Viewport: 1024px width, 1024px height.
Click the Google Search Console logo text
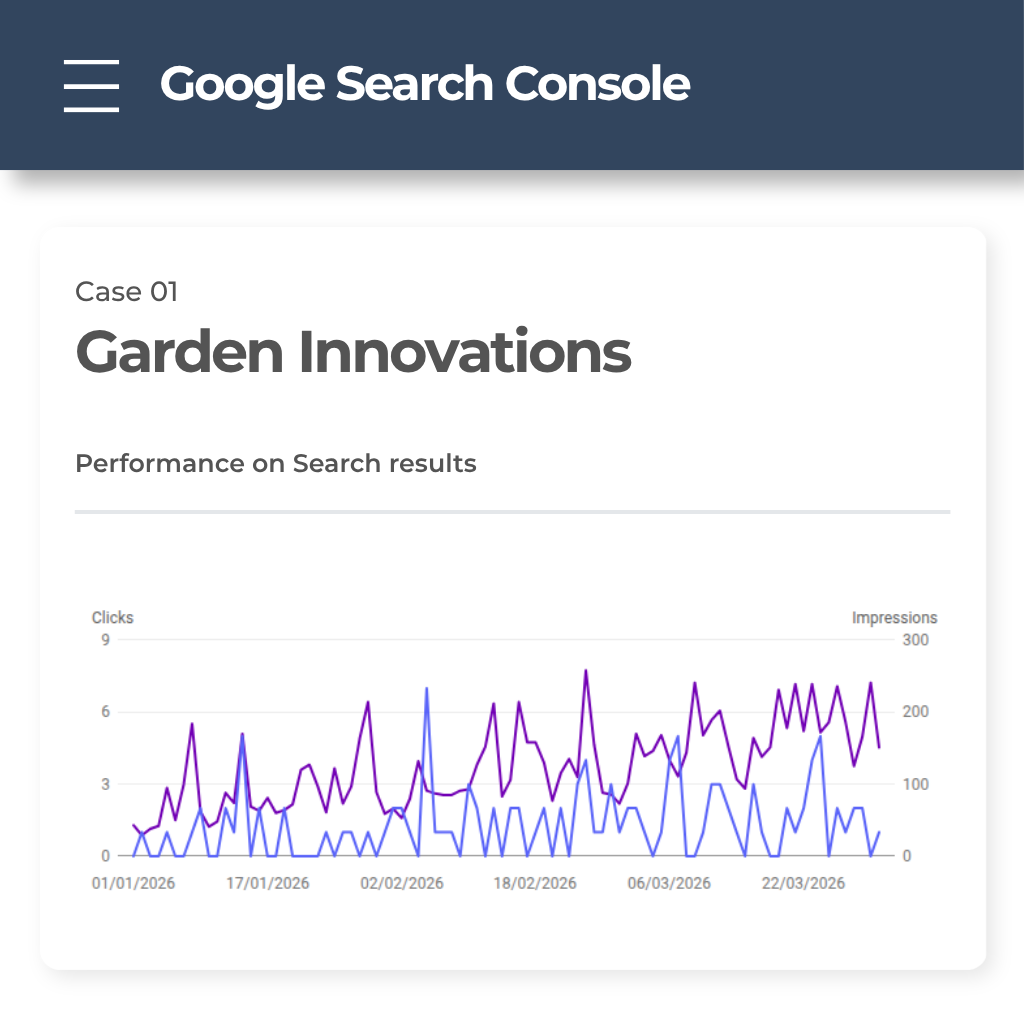(x=424, y=84)
